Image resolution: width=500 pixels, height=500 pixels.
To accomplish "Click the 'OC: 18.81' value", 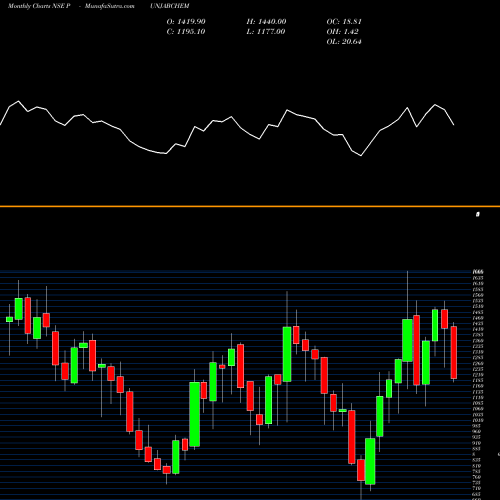I will pos(344,22).
